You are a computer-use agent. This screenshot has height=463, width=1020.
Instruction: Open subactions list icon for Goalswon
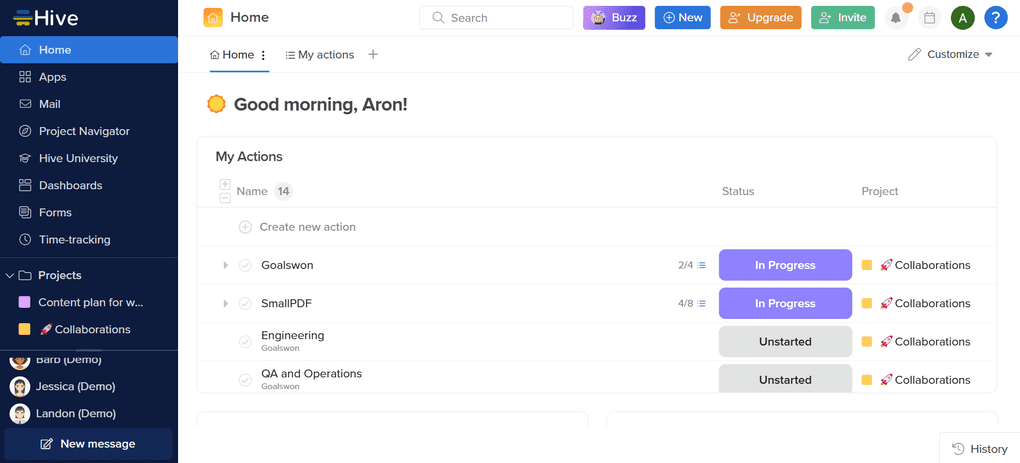click(701, 266)
